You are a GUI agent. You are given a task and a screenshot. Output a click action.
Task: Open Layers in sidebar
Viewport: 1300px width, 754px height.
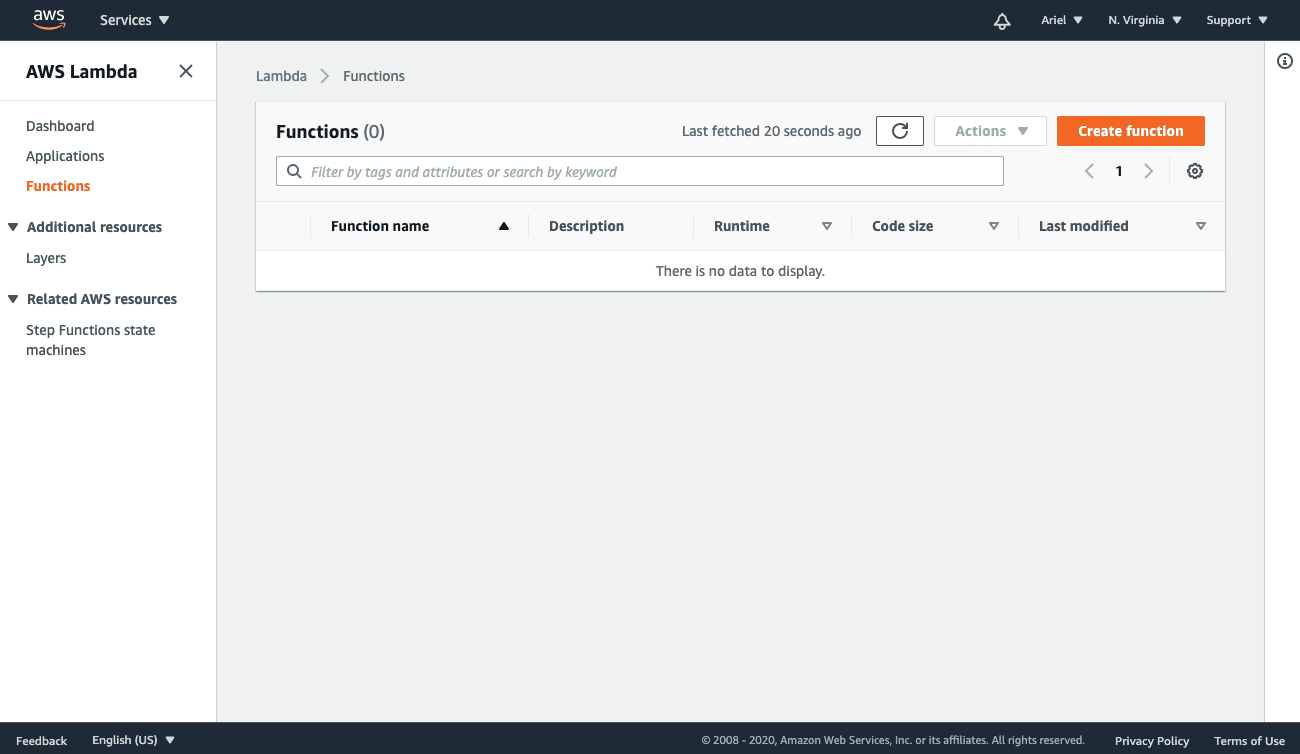coord(46,258)
